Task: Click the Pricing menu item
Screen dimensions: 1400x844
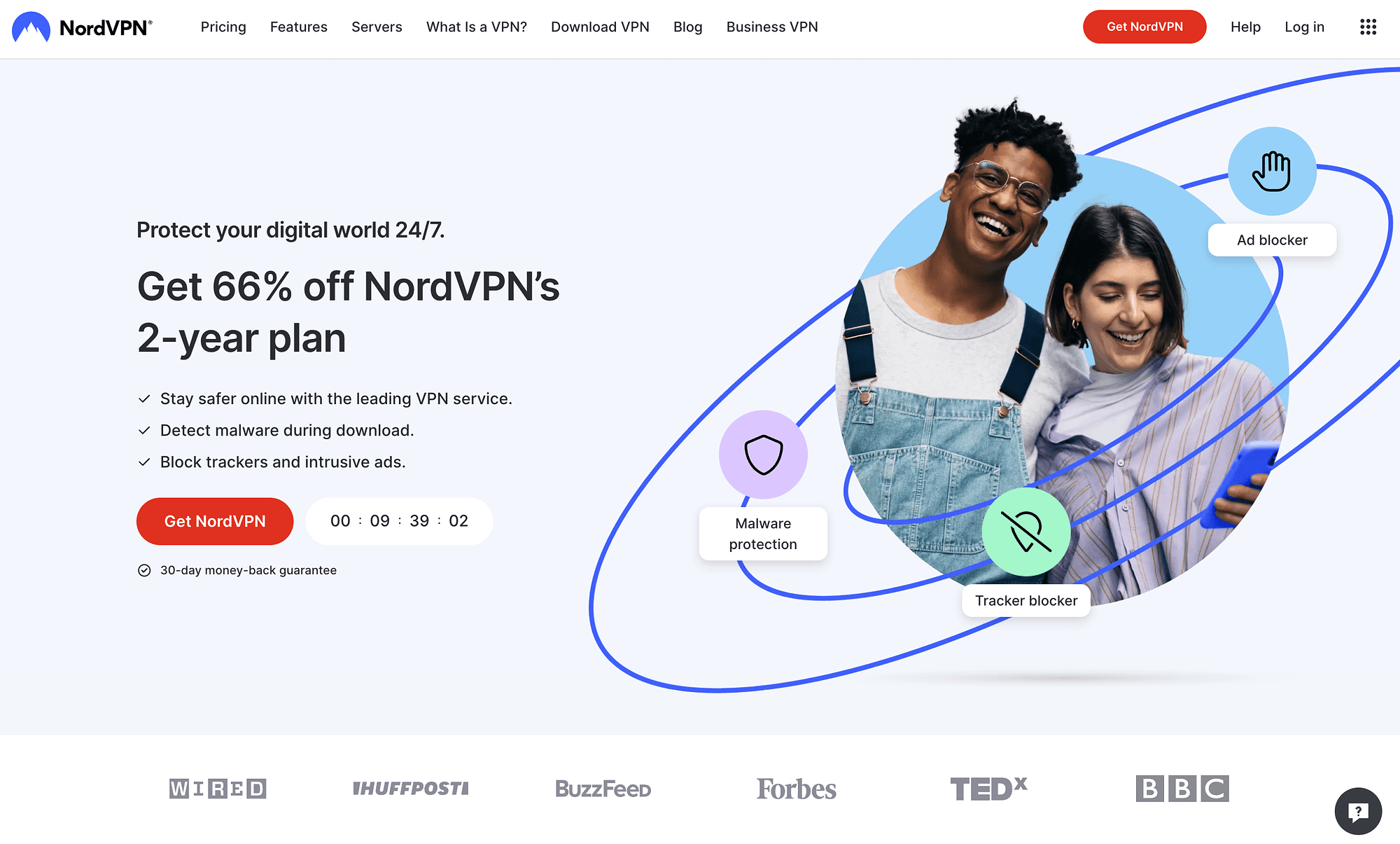Action: pos(222,27)
